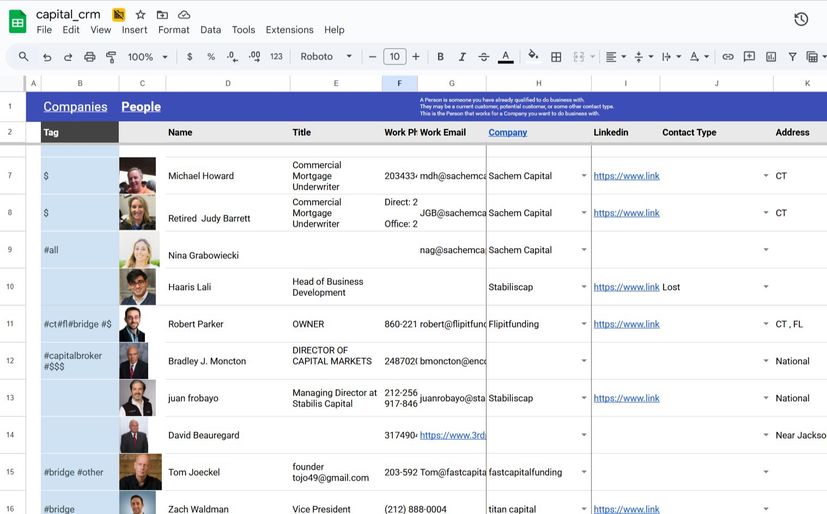
Task: Expand Company dropdown for Bradley J. Moncton
Action: click(x=584, y=361)
